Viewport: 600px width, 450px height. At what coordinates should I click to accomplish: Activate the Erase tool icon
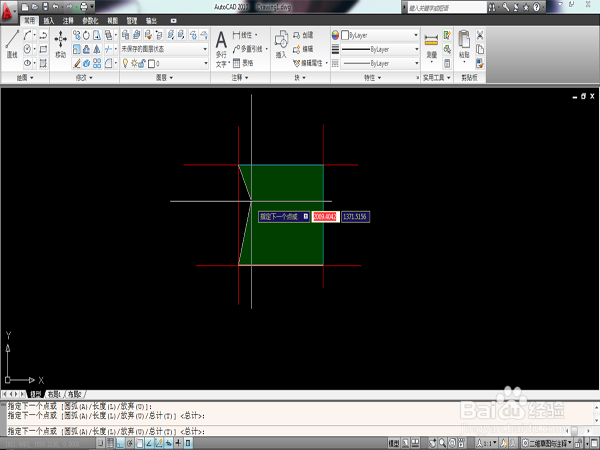77,63
